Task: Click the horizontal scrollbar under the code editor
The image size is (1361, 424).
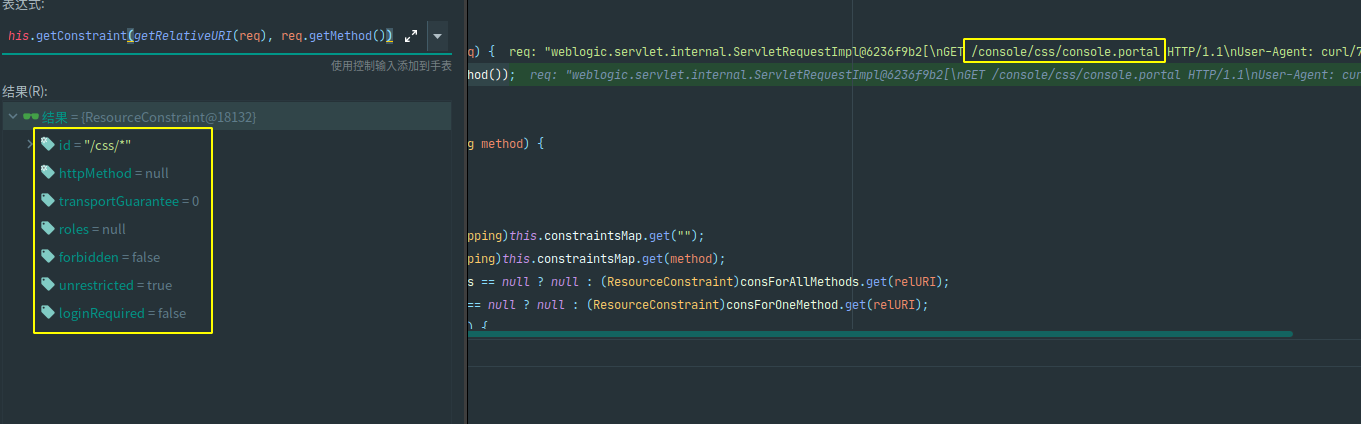Action: point(880,334)
